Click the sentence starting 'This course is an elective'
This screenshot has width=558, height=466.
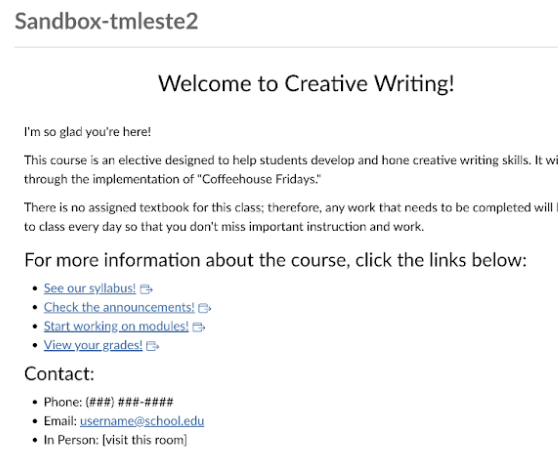(291, 160)
